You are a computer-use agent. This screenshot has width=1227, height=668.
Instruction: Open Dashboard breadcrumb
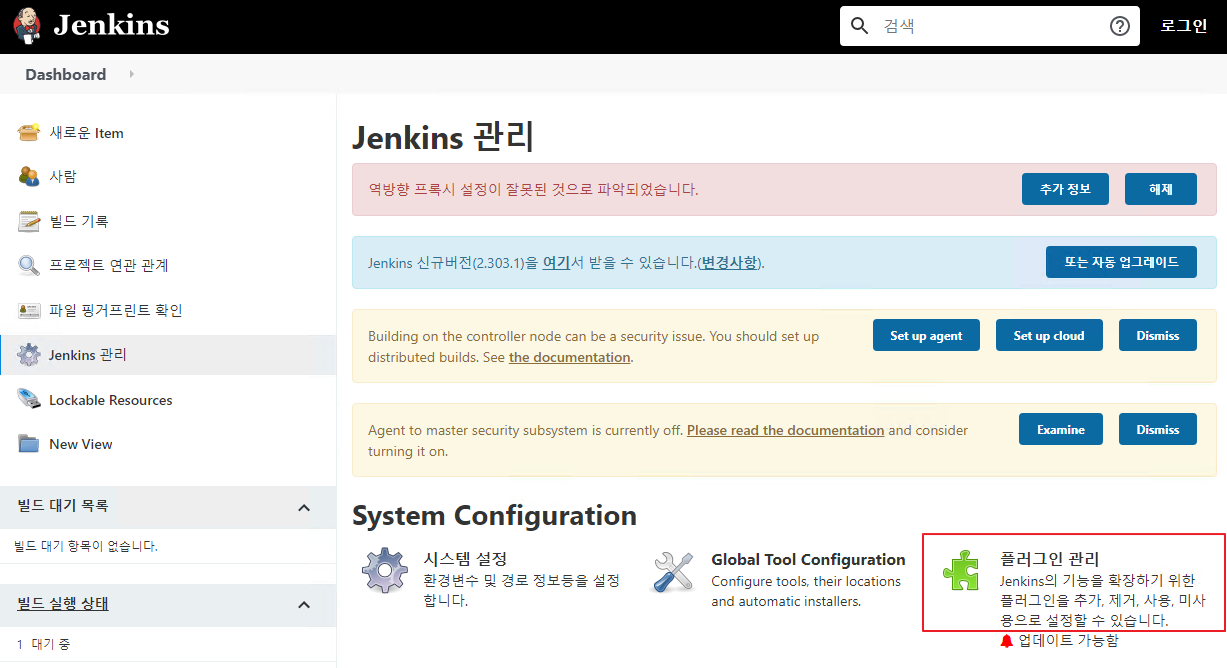click(x=66, y=74)
